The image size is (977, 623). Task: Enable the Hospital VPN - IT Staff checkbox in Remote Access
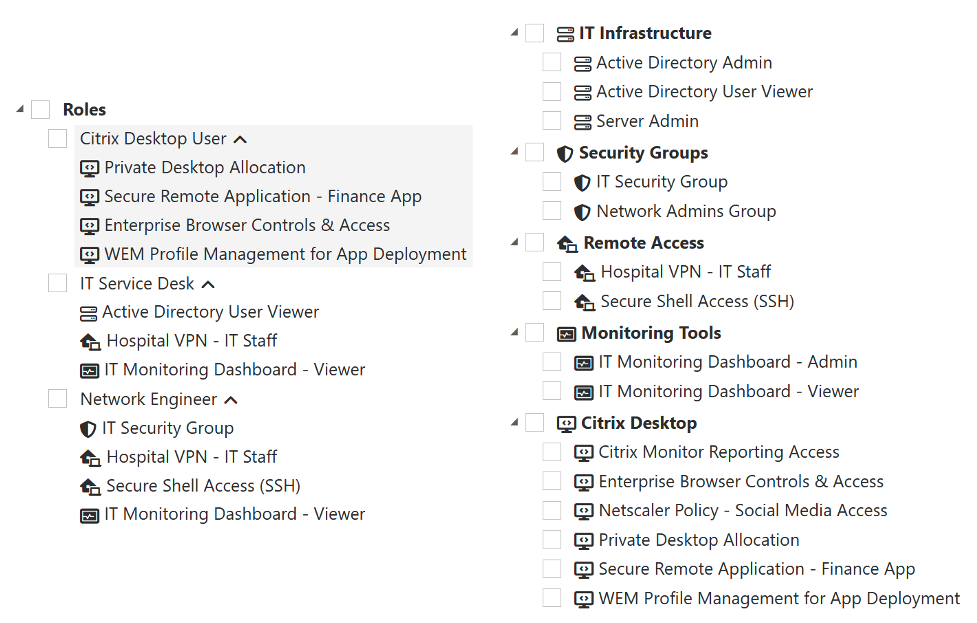point(552,272)
